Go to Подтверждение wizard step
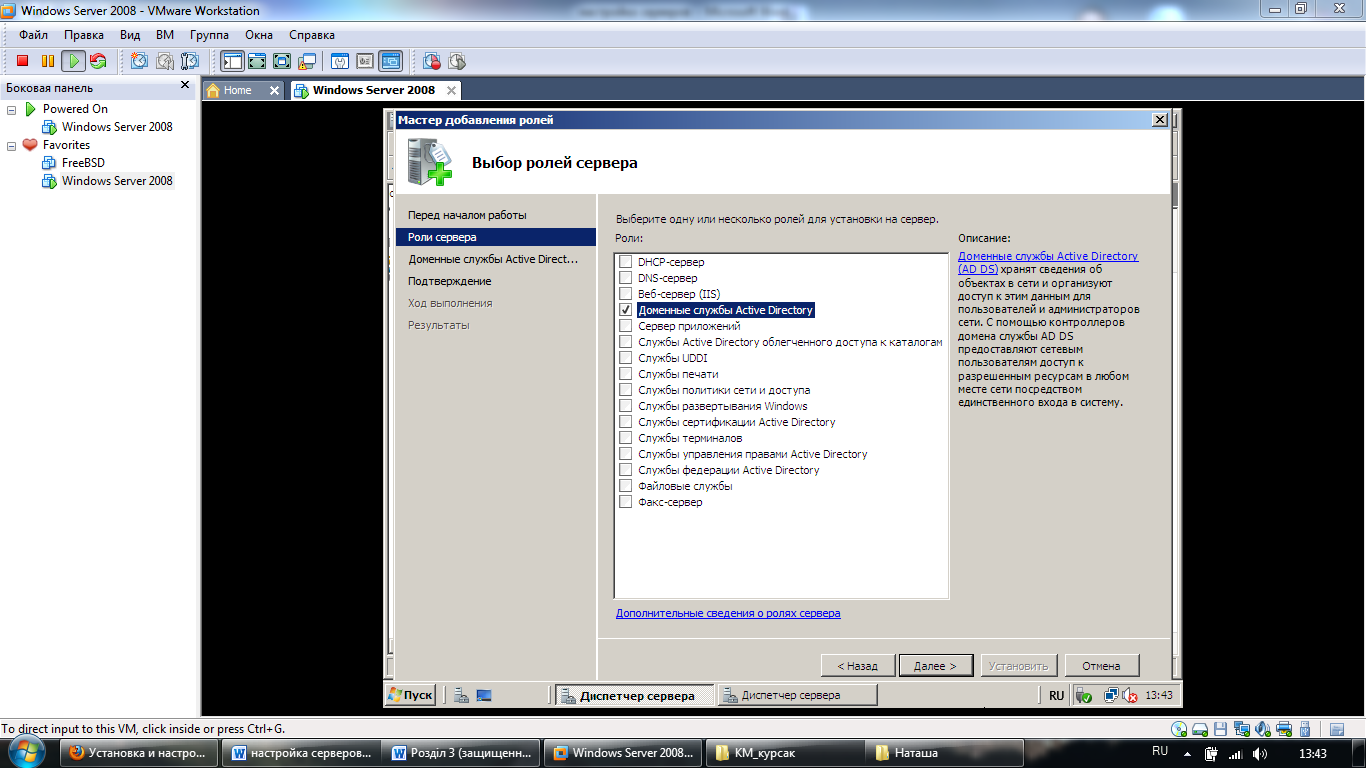The height and width of the screenshot is (768, 1366). point(449,281)
